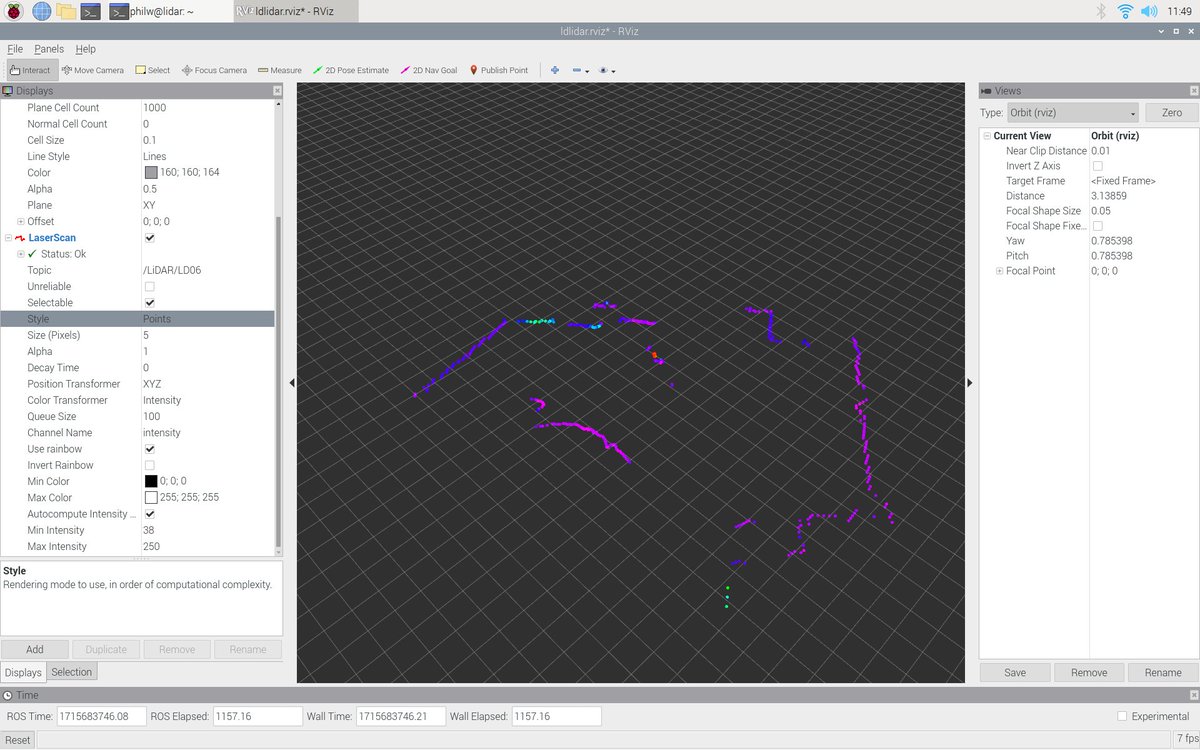
Task: Select the 2D Pose Estimate tool
Action: coord(351,70)
